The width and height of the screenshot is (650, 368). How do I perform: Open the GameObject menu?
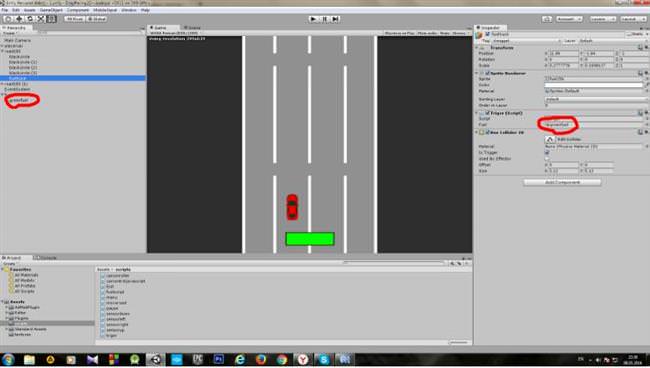51,10
